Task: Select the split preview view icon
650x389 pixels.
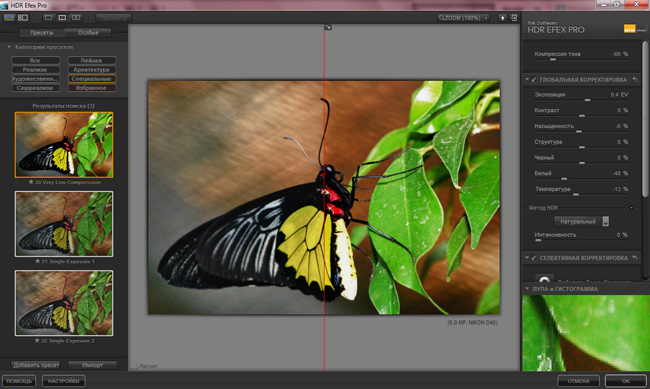Action: coord(62,17)
